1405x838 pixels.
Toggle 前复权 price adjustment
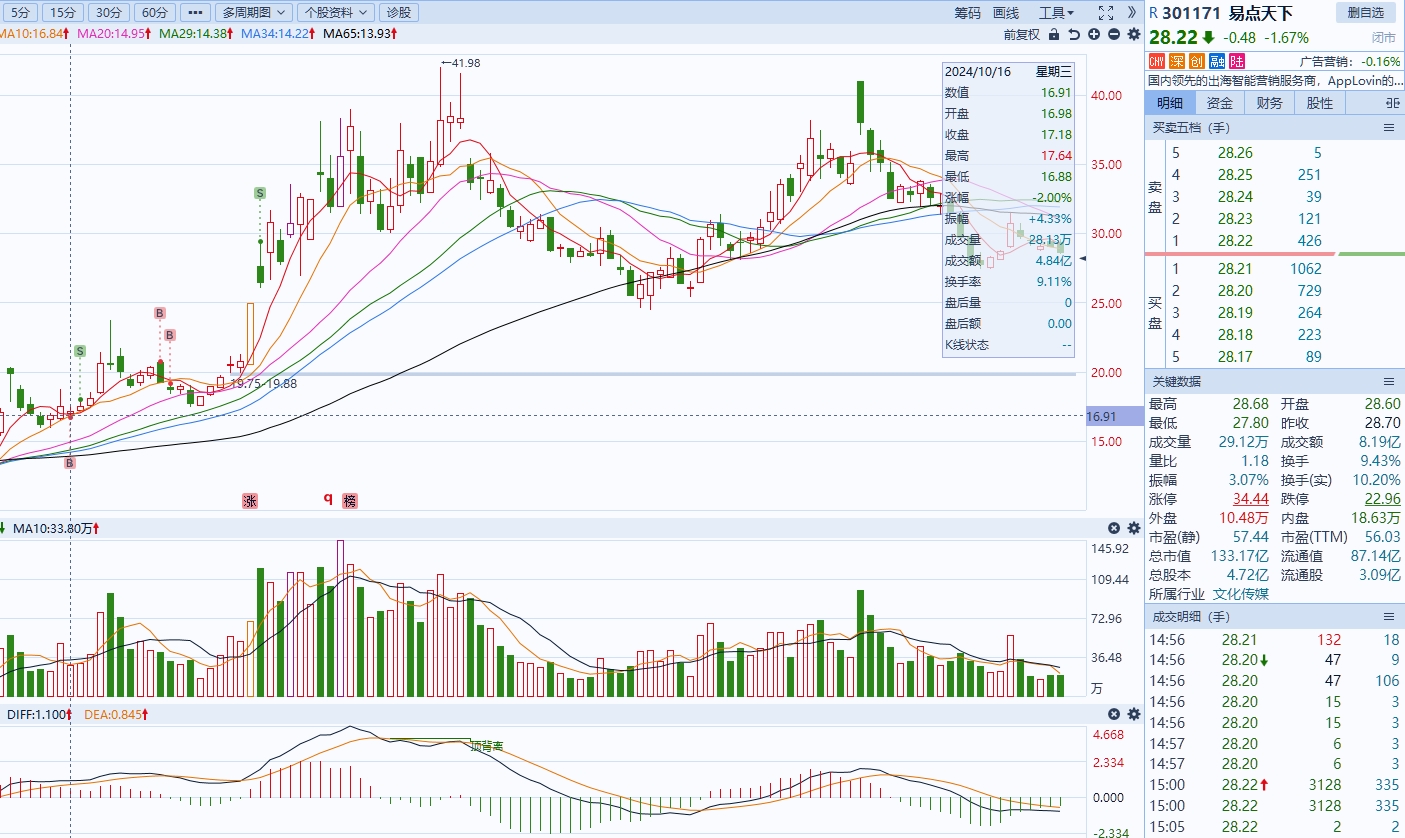[x=1022, y=34]
